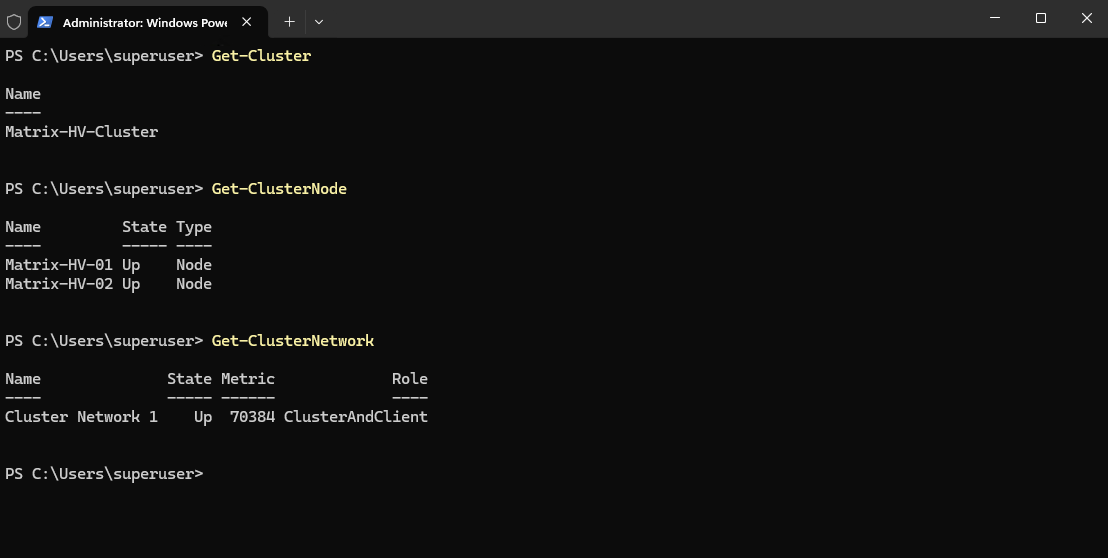Close the terminal window

[x=1087, y=18]
